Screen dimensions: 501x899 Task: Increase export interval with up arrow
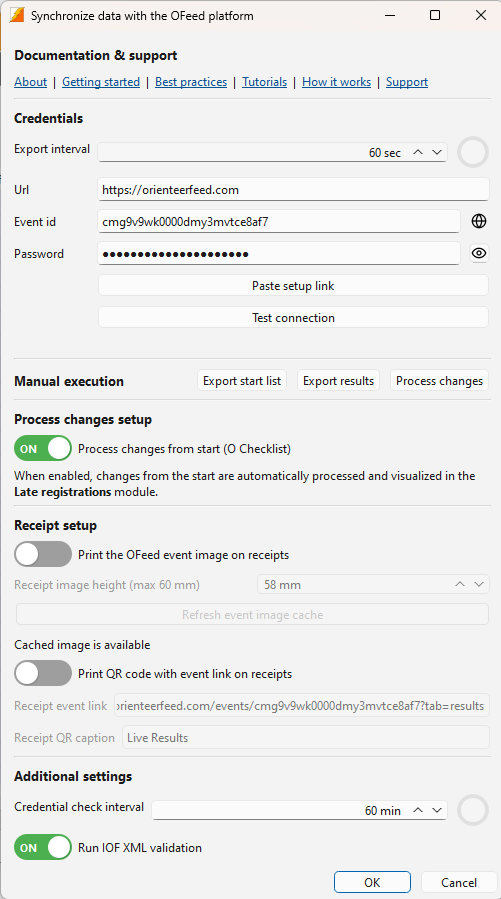[x=418, y=153]
